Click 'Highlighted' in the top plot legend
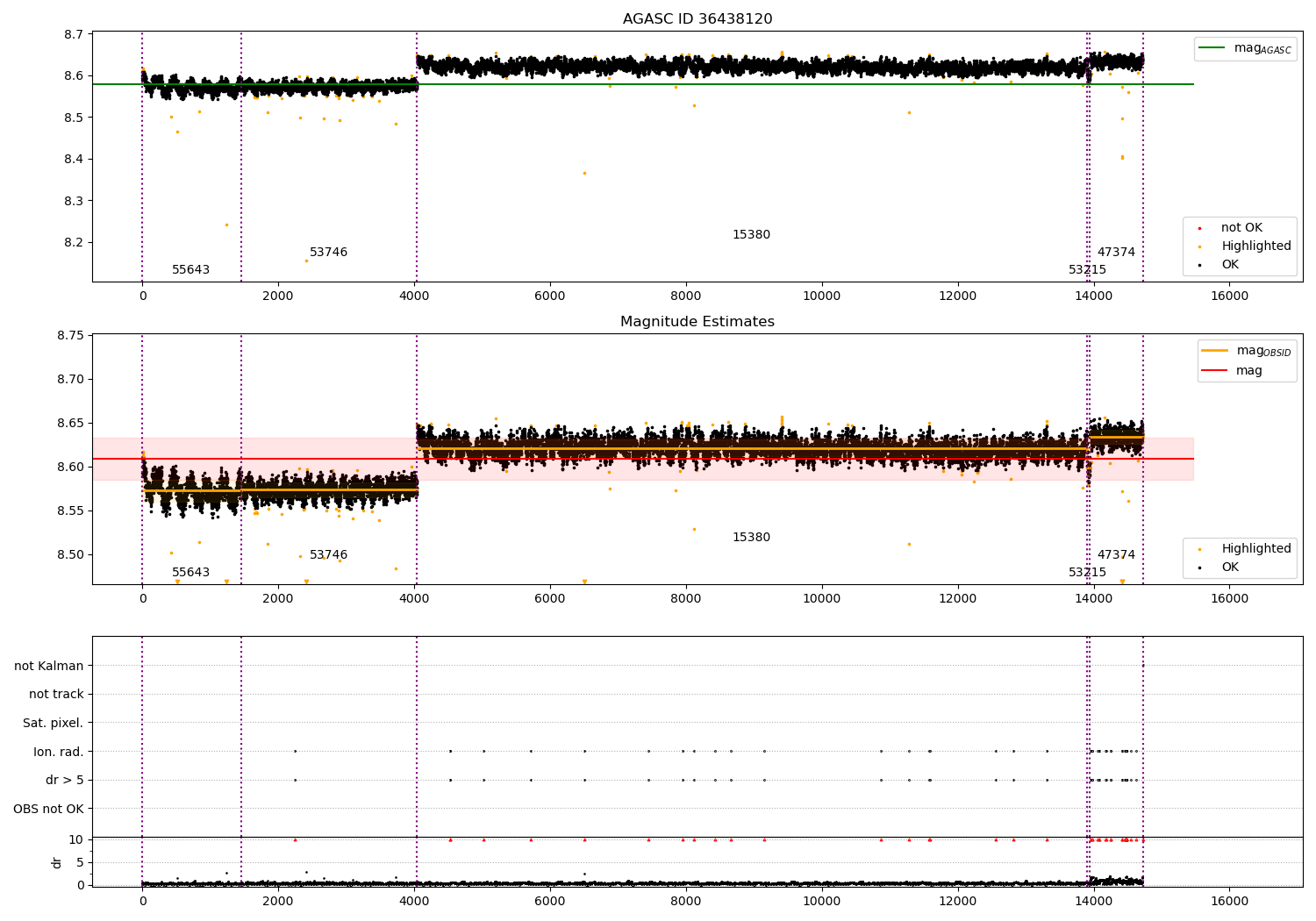 [1256, 246]
